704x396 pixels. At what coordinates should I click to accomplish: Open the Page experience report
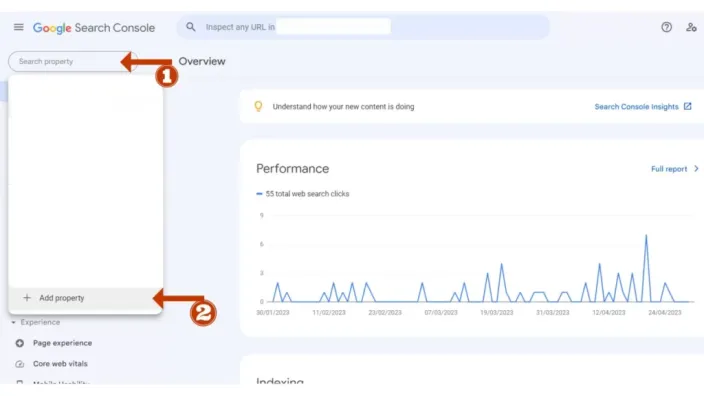pyautogui.click(x=62, y=343)
